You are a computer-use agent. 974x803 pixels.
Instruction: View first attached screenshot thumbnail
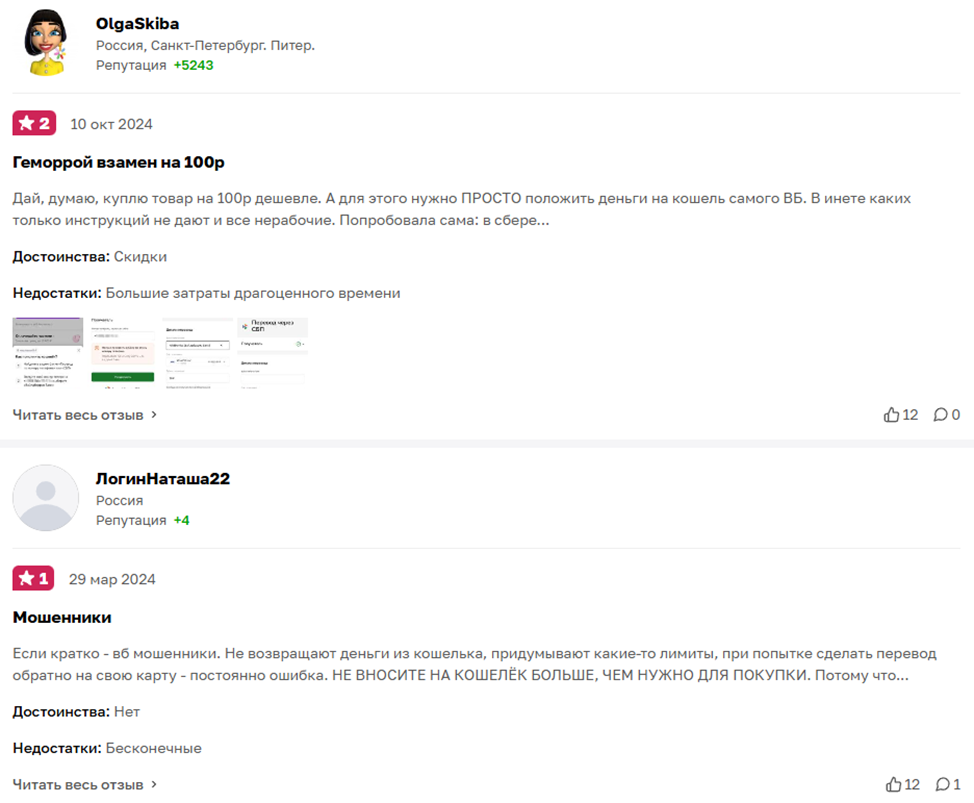pos(48,353)
